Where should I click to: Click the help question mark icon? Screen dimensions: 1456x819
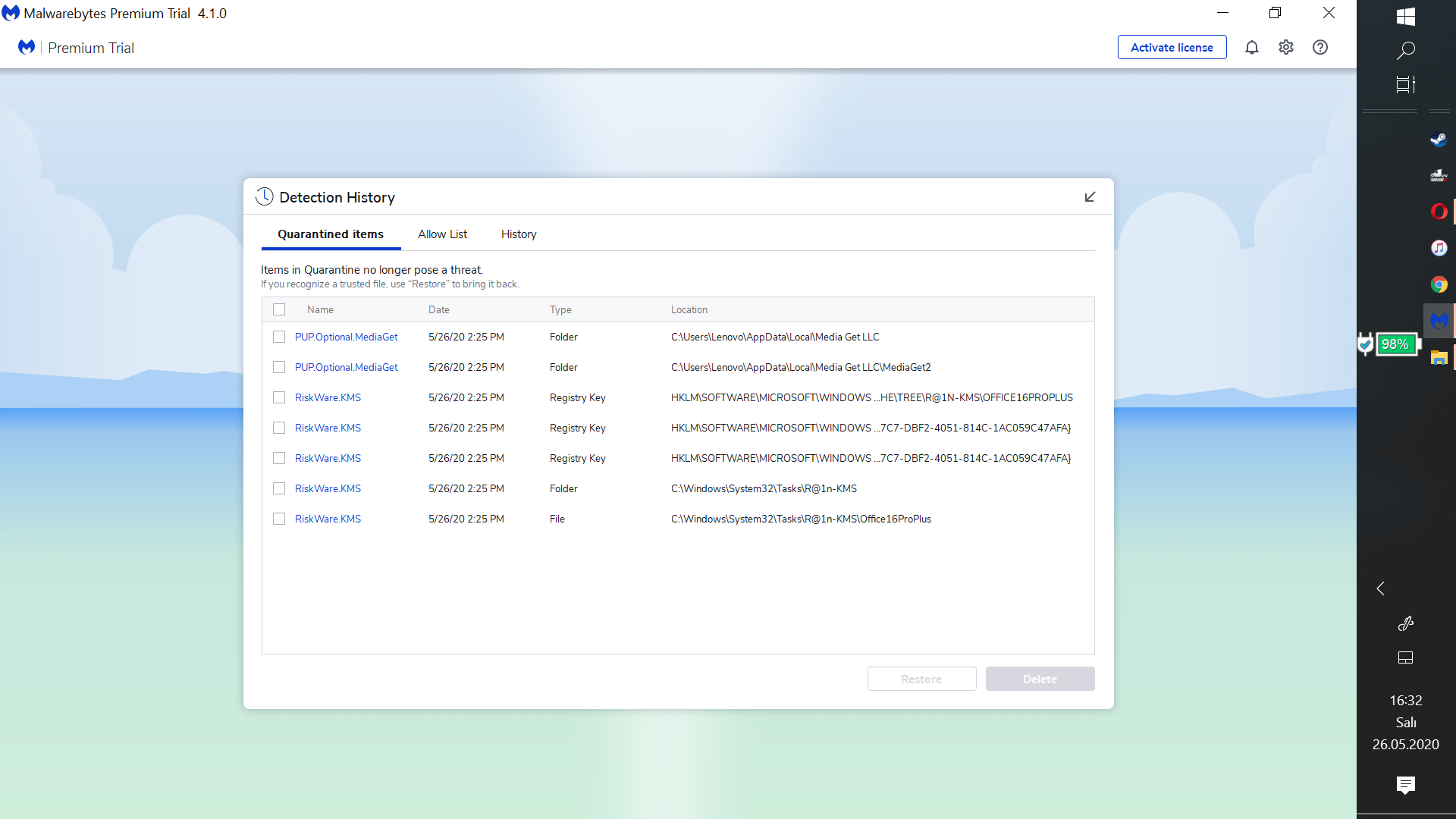1319,47
